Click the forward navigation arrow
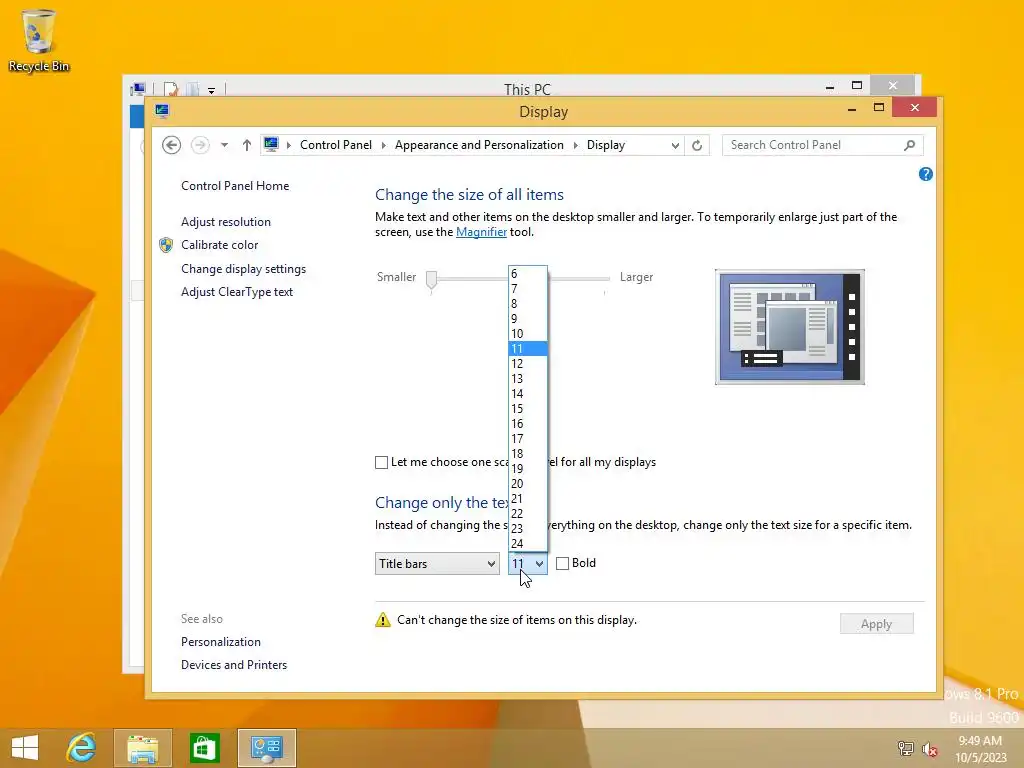The width and height of the screenshot is (1024, 768). 200,145
